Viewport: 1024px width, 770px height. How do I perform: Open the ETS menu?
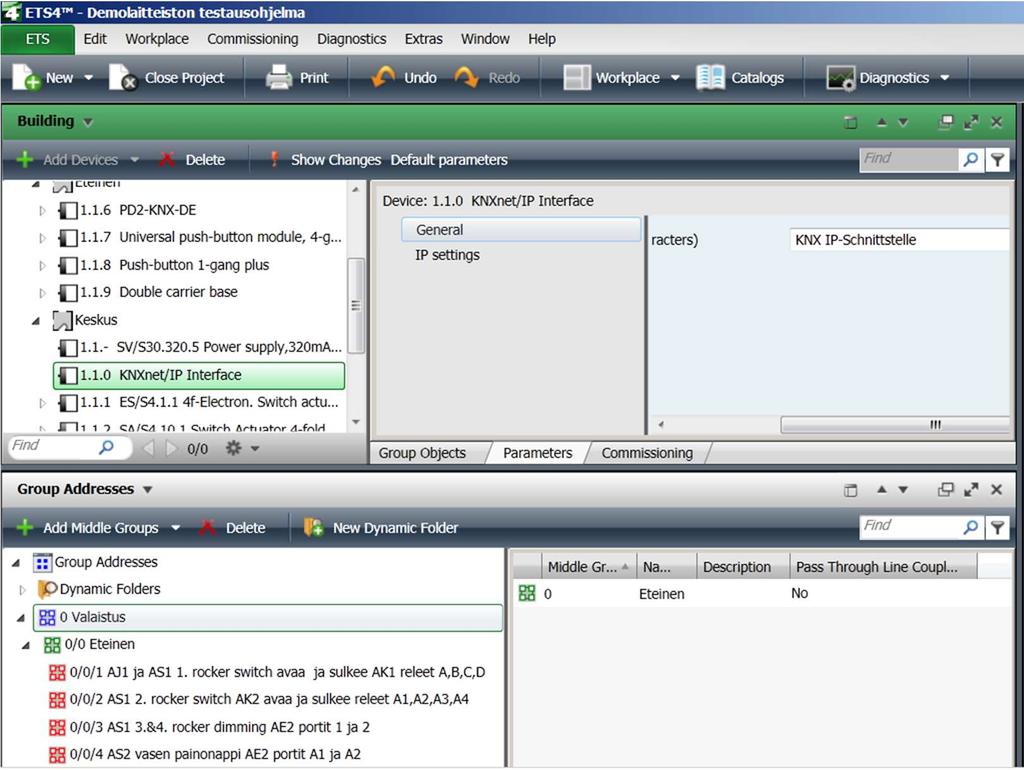point(38,39)
